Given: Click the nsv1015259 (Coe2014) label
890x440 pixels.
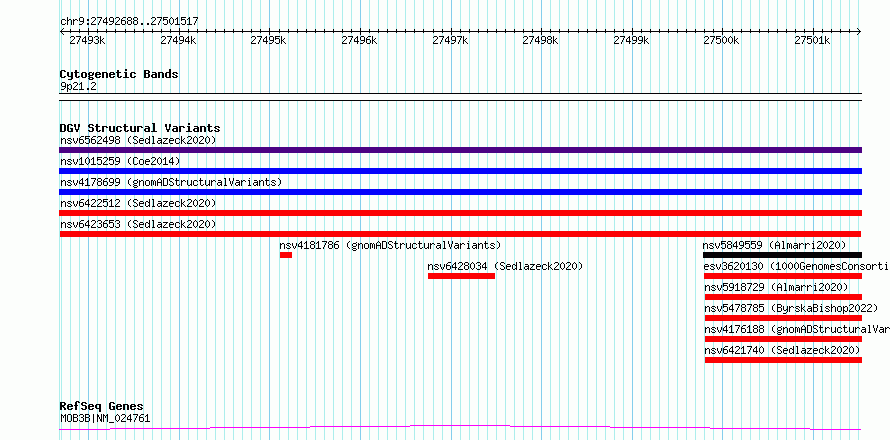Looking at the screenshot, I should tap(120, 161).
